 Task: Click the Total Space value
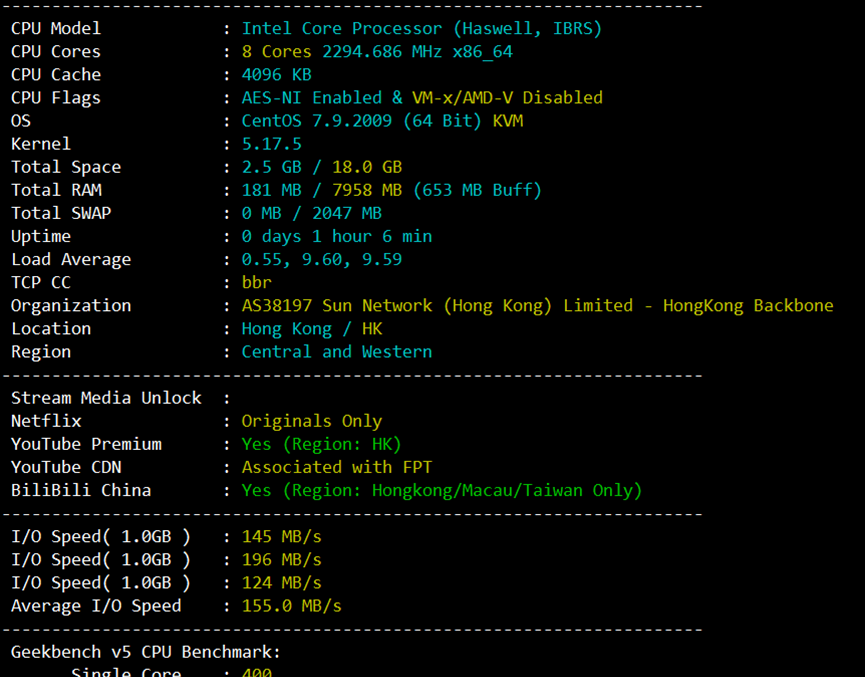click(321, 167)
